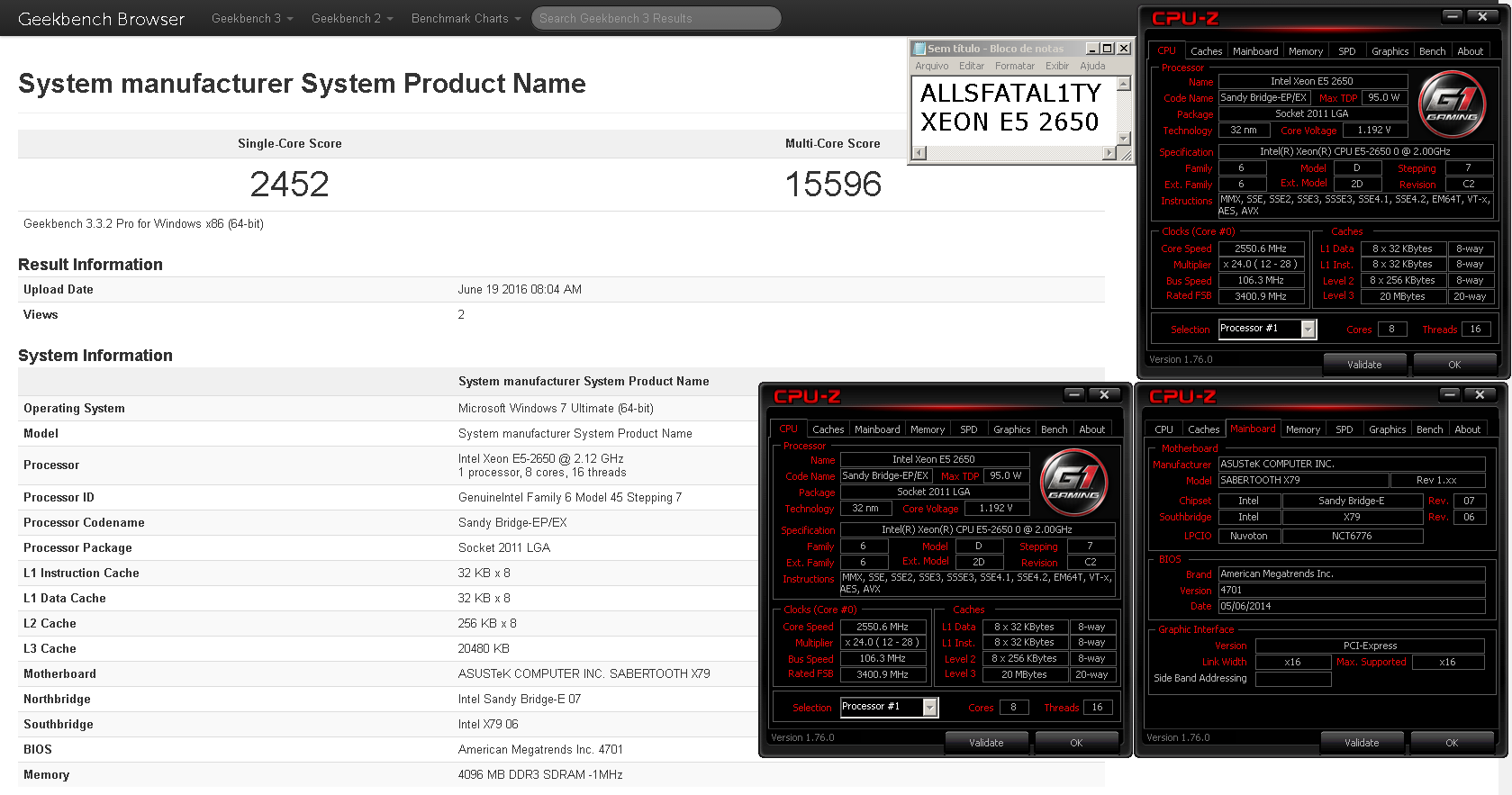
Task: Select About tab in bottom-middle CPU-Z window
Action: coord(1091,429)
